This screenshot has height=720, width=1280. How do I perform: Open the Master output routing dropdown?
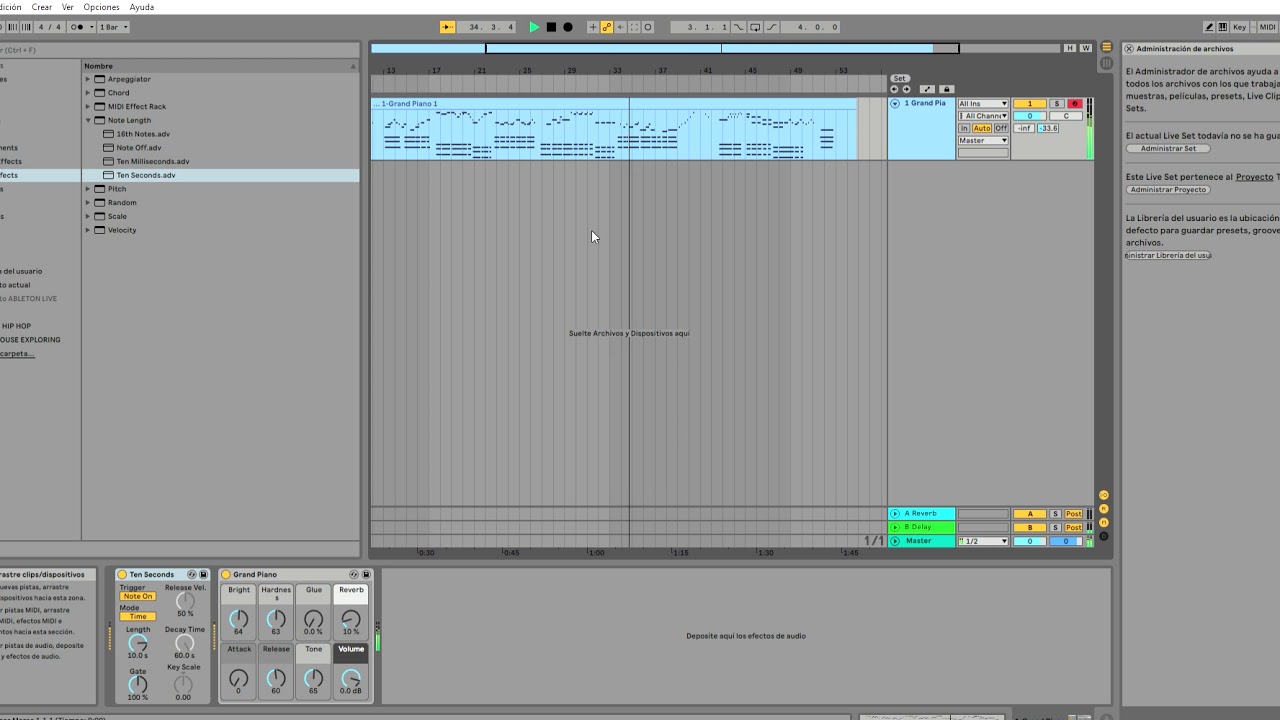(983, 140)
